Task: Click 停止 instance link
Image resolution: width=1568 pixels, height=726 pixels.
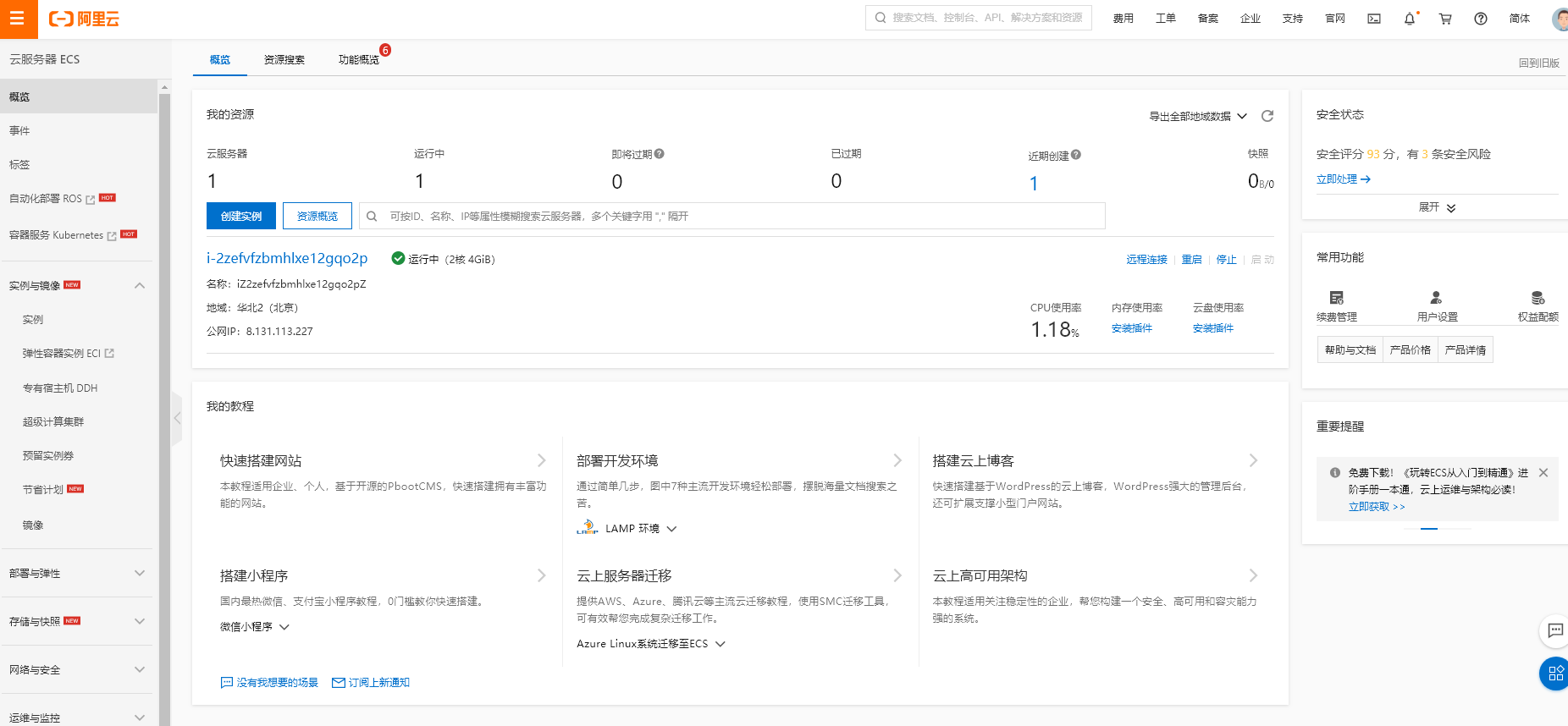Action: click(x=1226, y=260)
